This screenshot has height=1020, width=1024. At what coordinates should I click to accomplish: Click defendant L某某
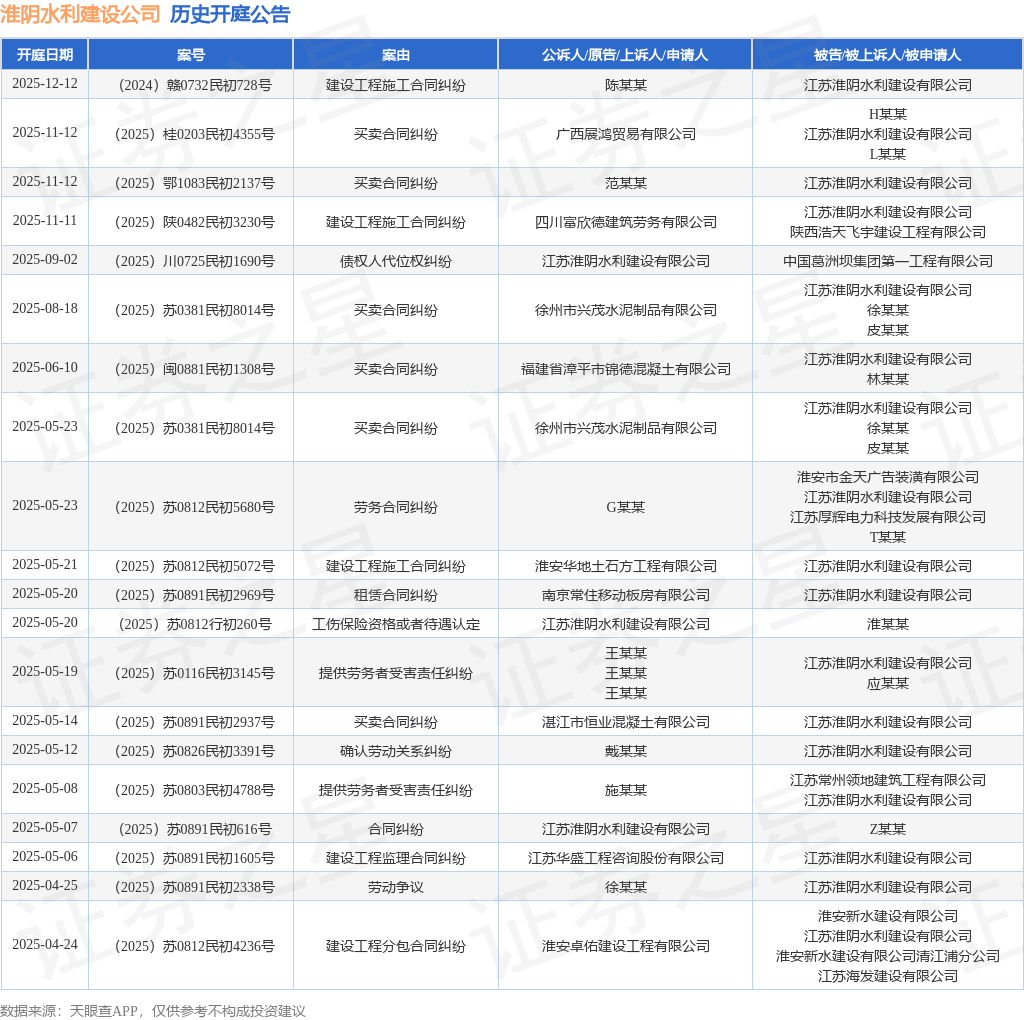click(x=888, y=154)
